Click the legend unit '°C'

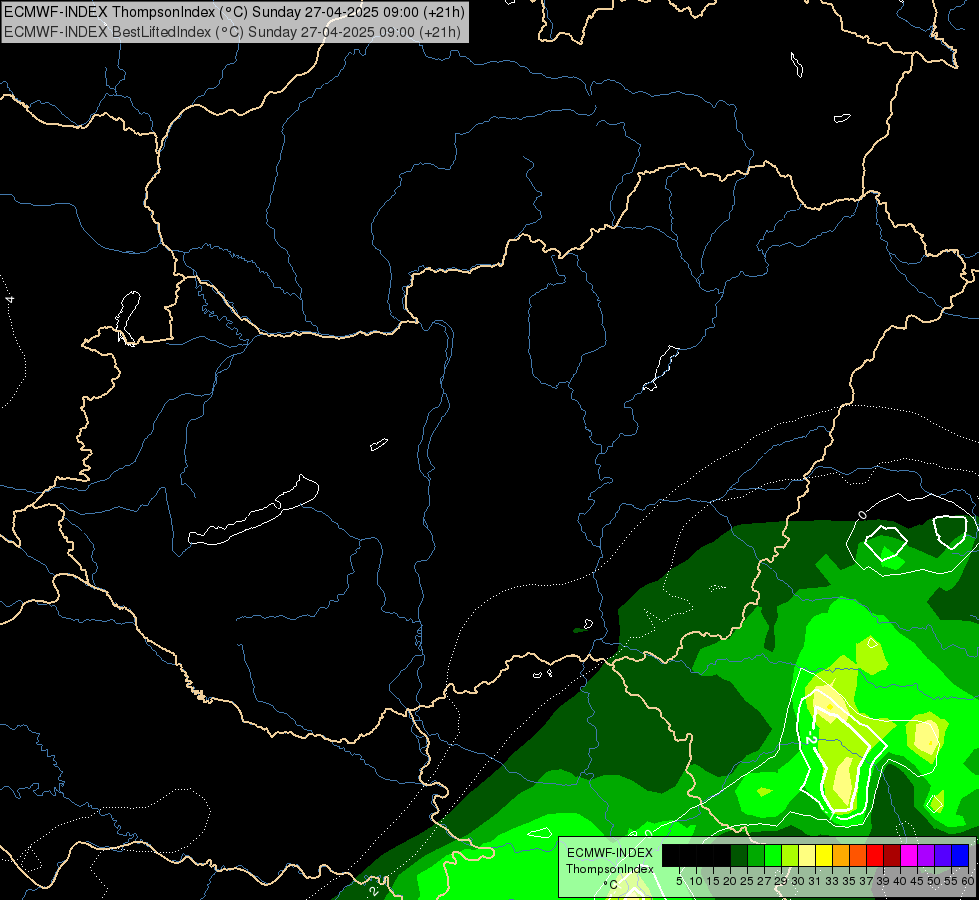[x=611, y=884]
